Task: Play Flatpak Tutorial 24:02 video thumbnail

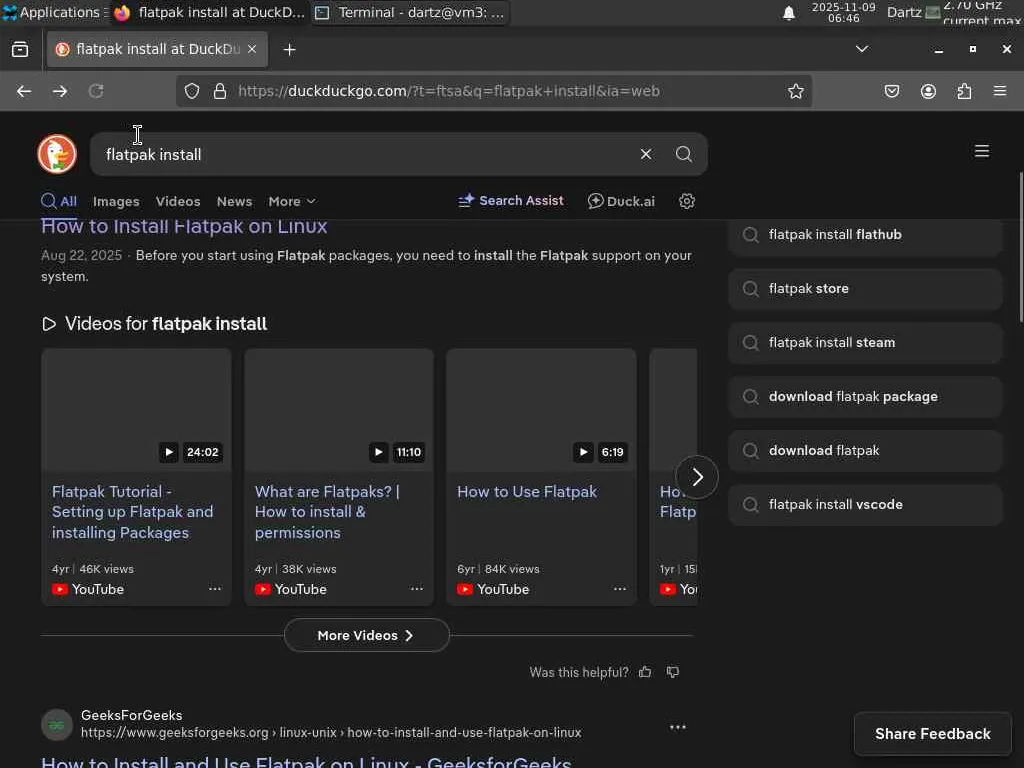Action: point(136,409)
